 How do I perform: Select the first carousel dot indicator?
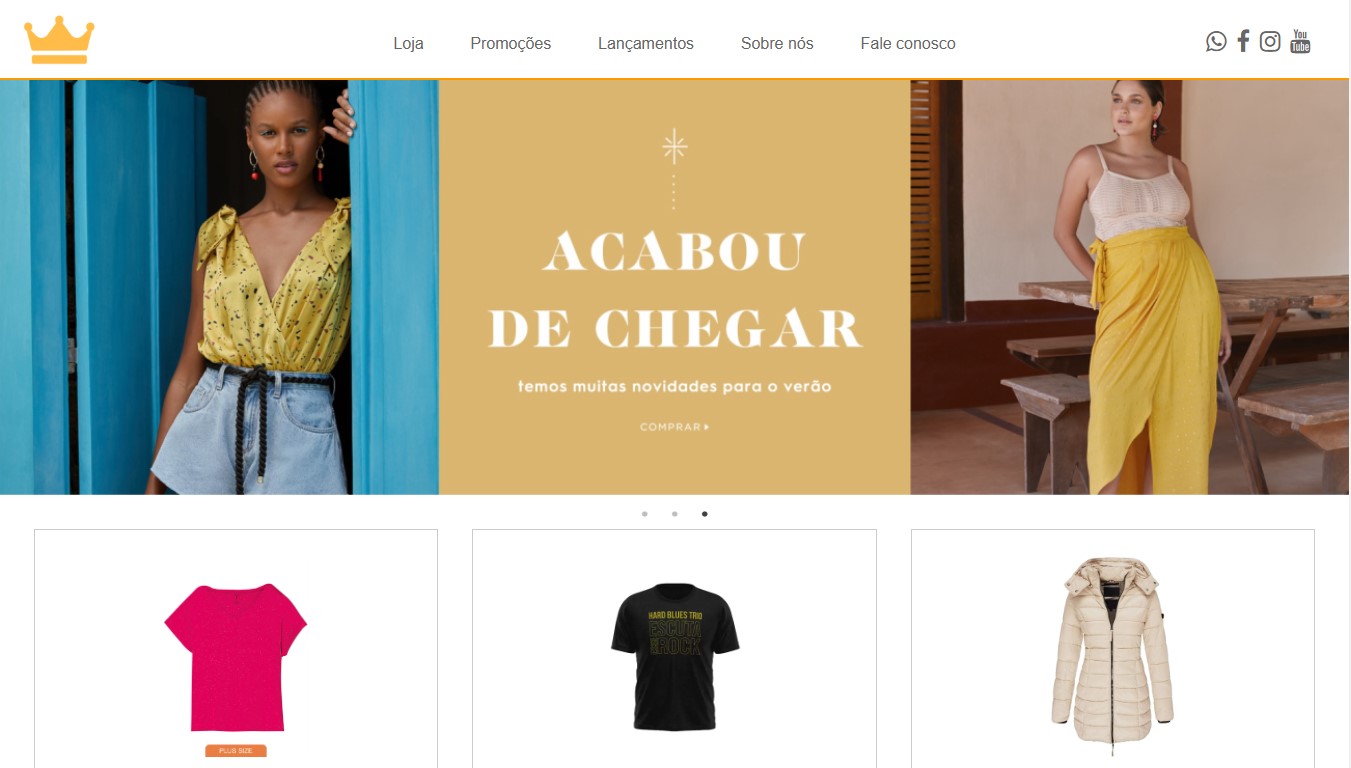coord(645,514)
